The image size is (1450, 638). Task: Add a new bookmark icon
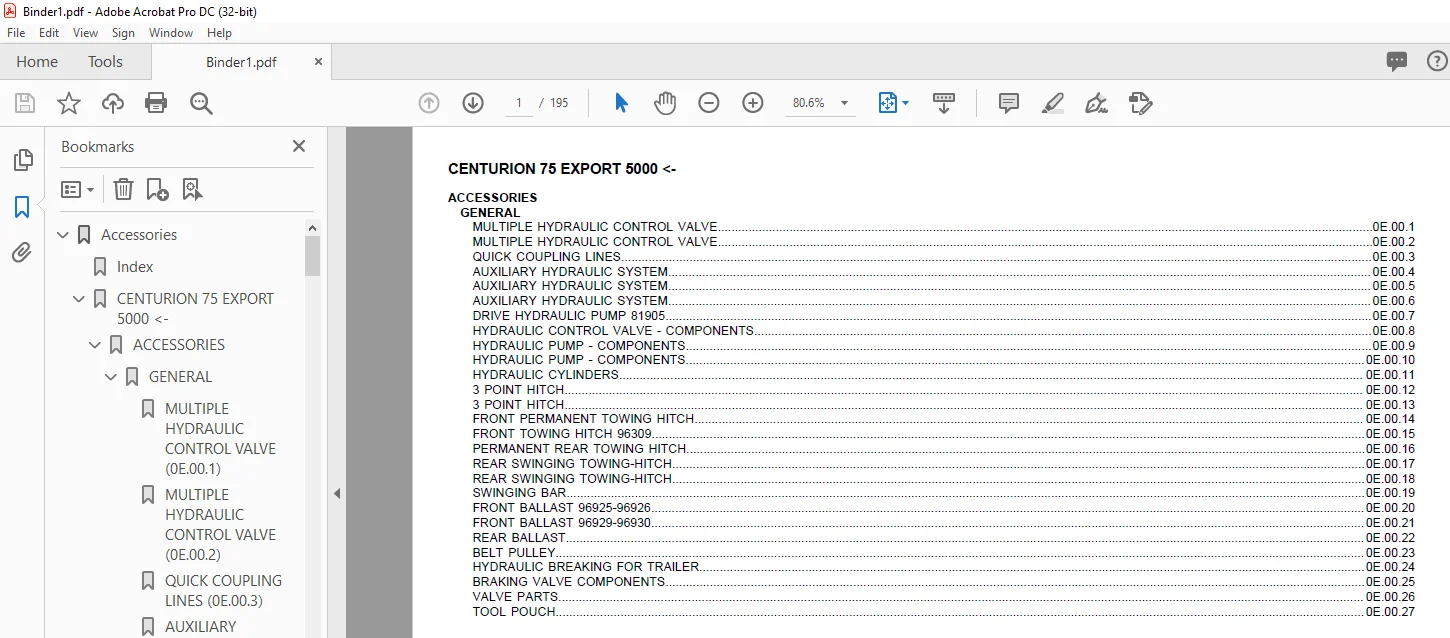click(157, 189)
